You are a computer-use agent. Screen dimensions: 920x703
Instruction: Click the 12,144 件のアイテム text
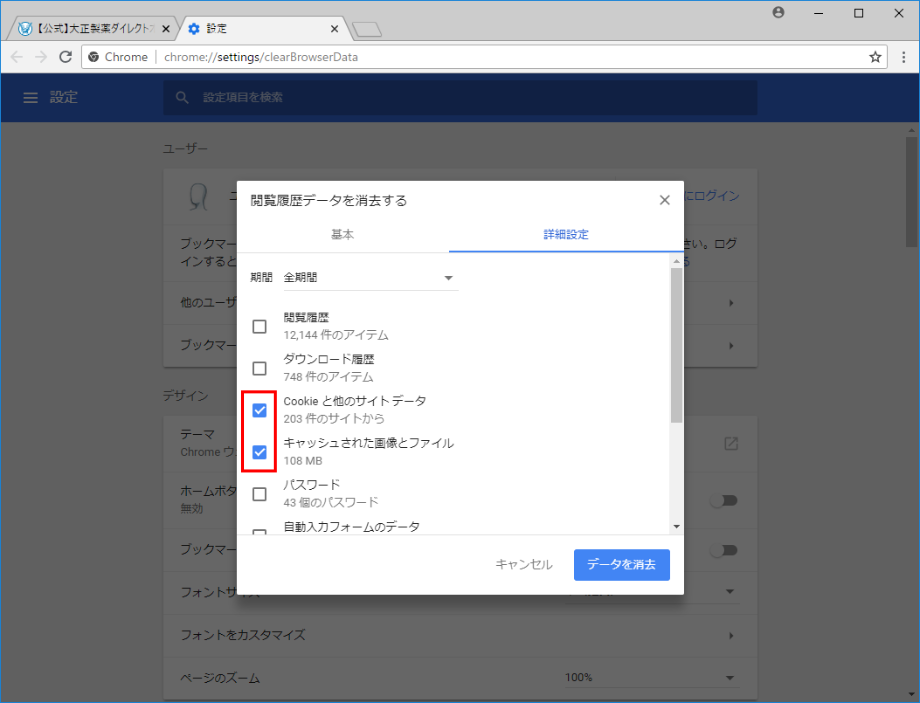(336, 335)
